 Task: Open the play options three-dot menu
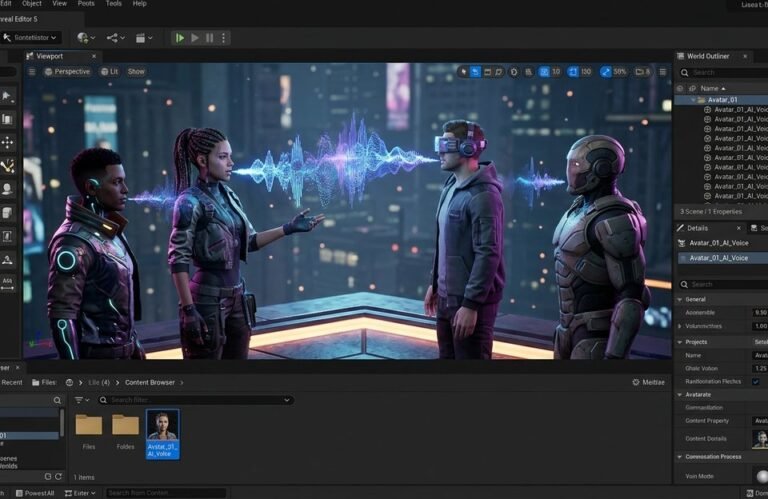tap(223, 38)
